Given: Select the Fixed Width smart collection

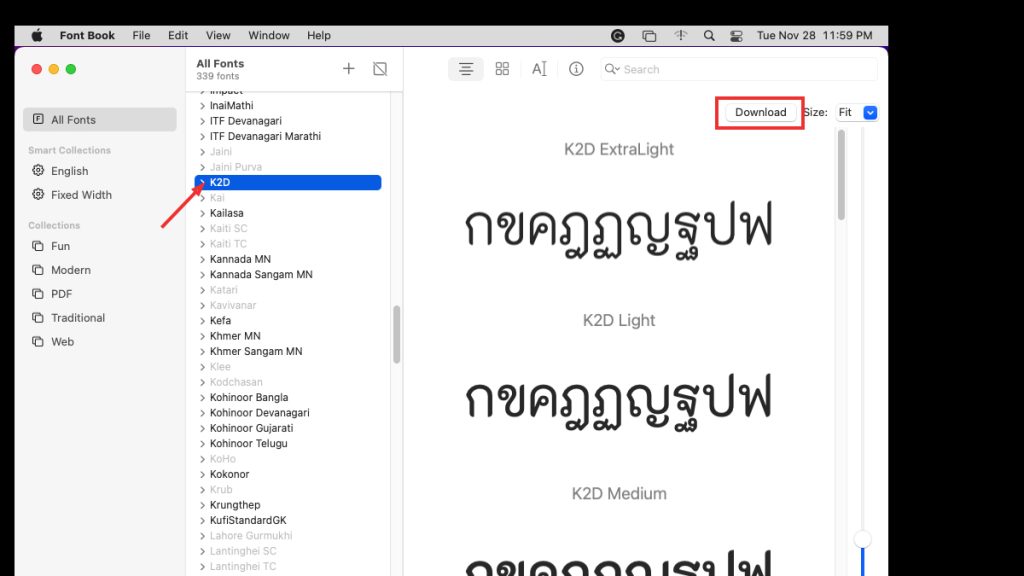Looking at the screenshot, I should (80, 195).
